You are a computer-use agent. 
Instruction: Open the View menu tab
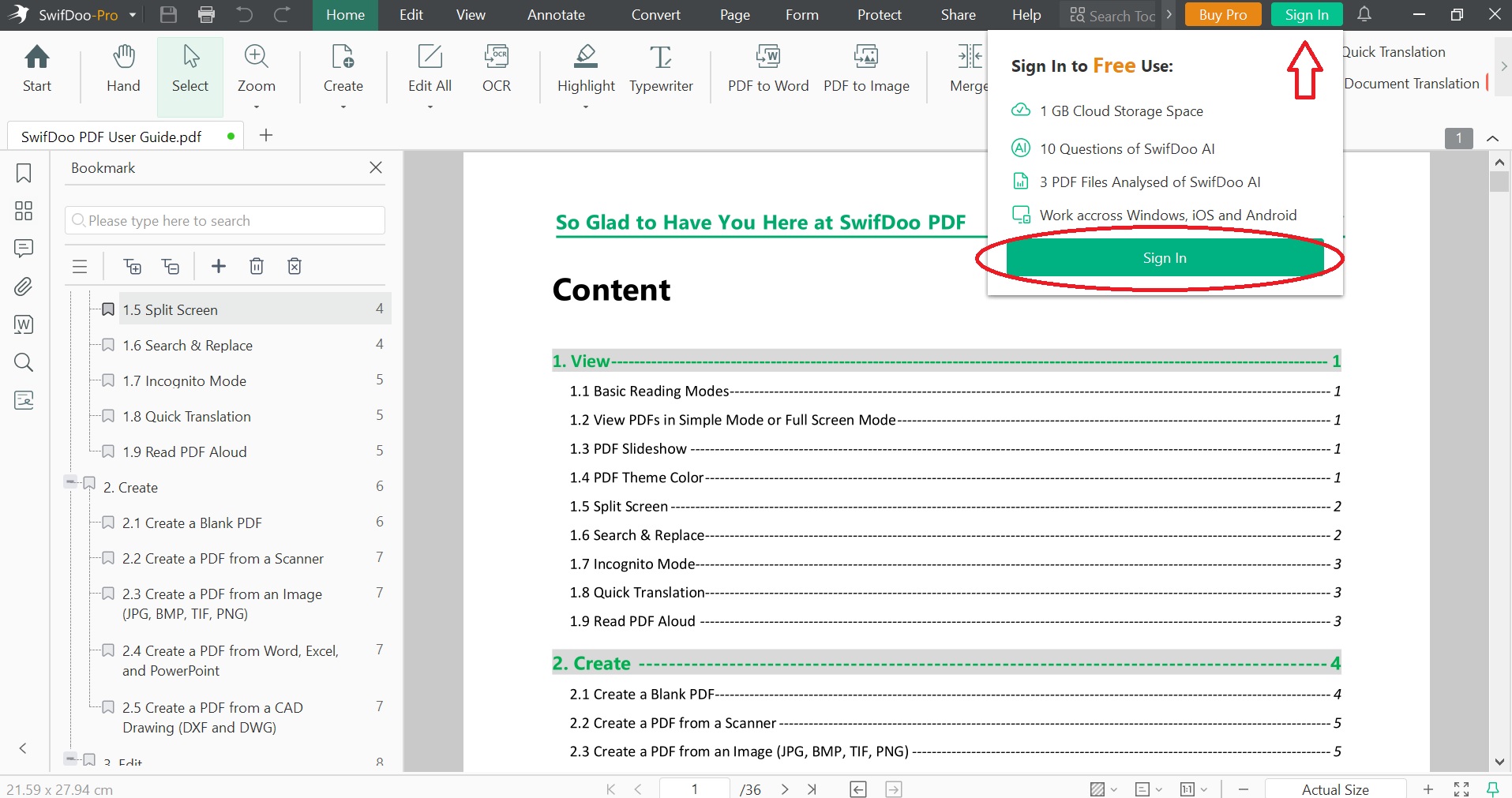coord(471,15)
